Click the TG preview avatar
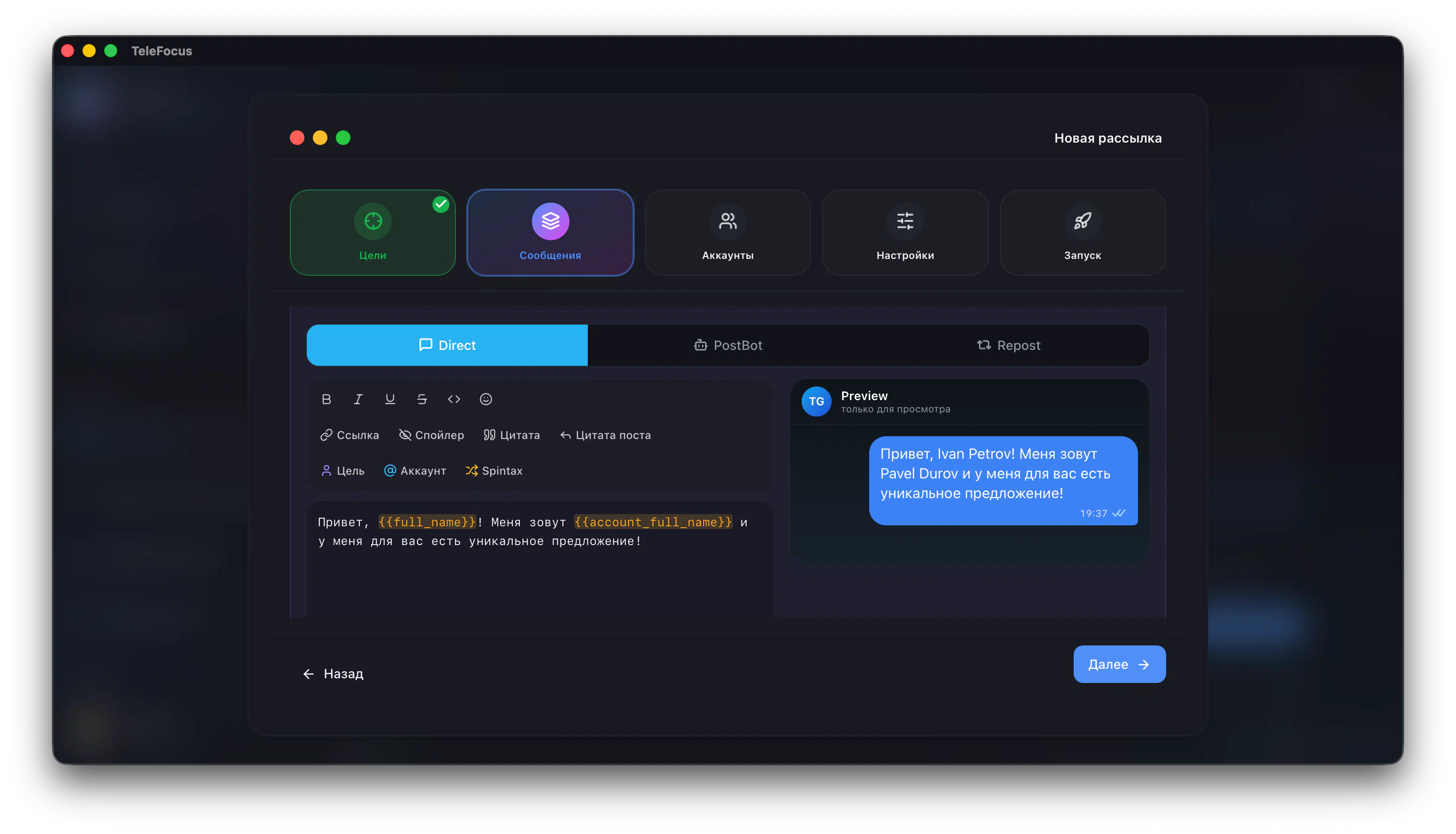Viewport: 1456px width, 834px height. pyautogui.click(x=816, y=402)
